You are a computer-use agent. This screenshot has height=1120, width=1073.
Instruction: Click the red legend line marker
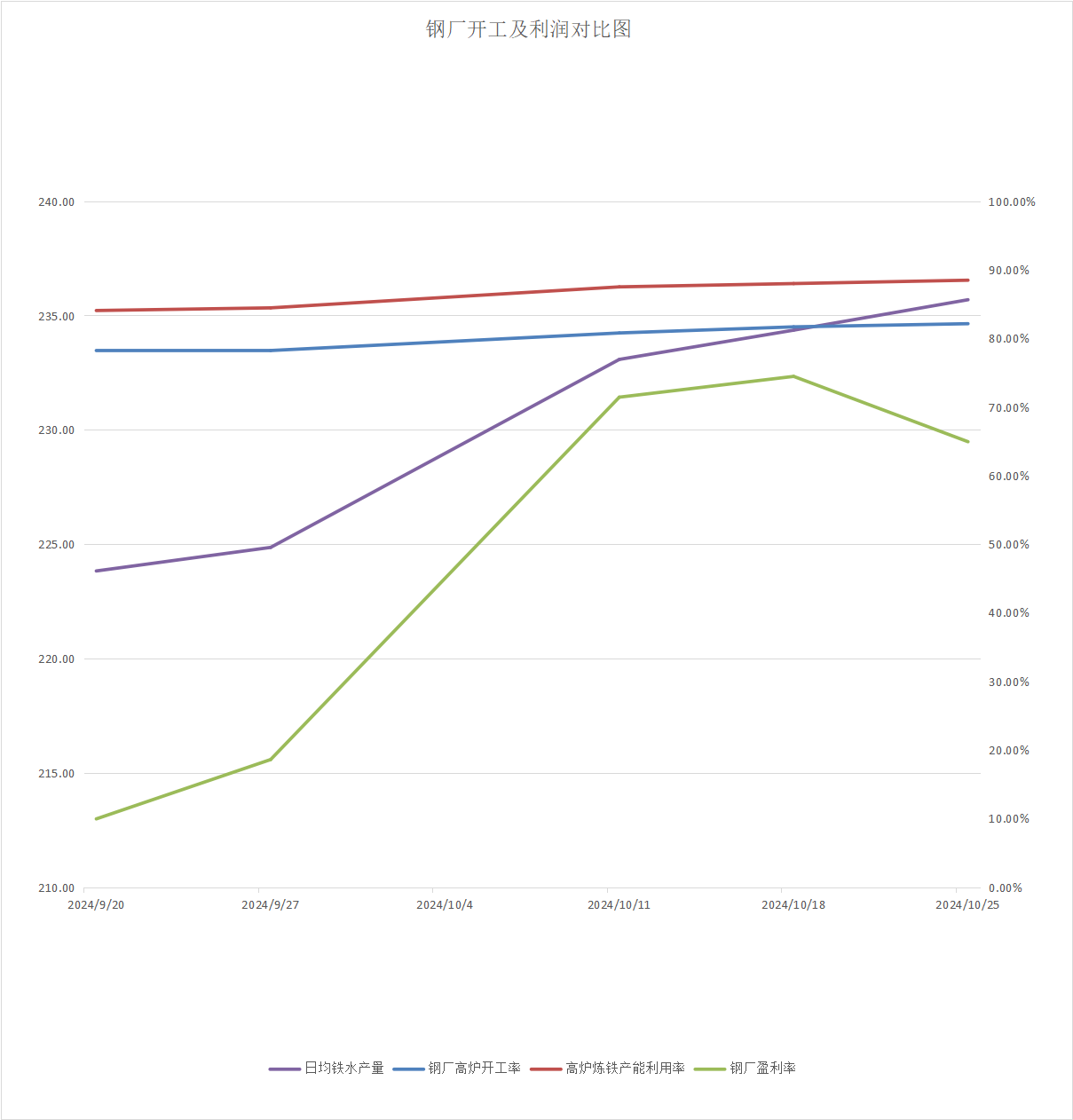tap(546, 1069)
